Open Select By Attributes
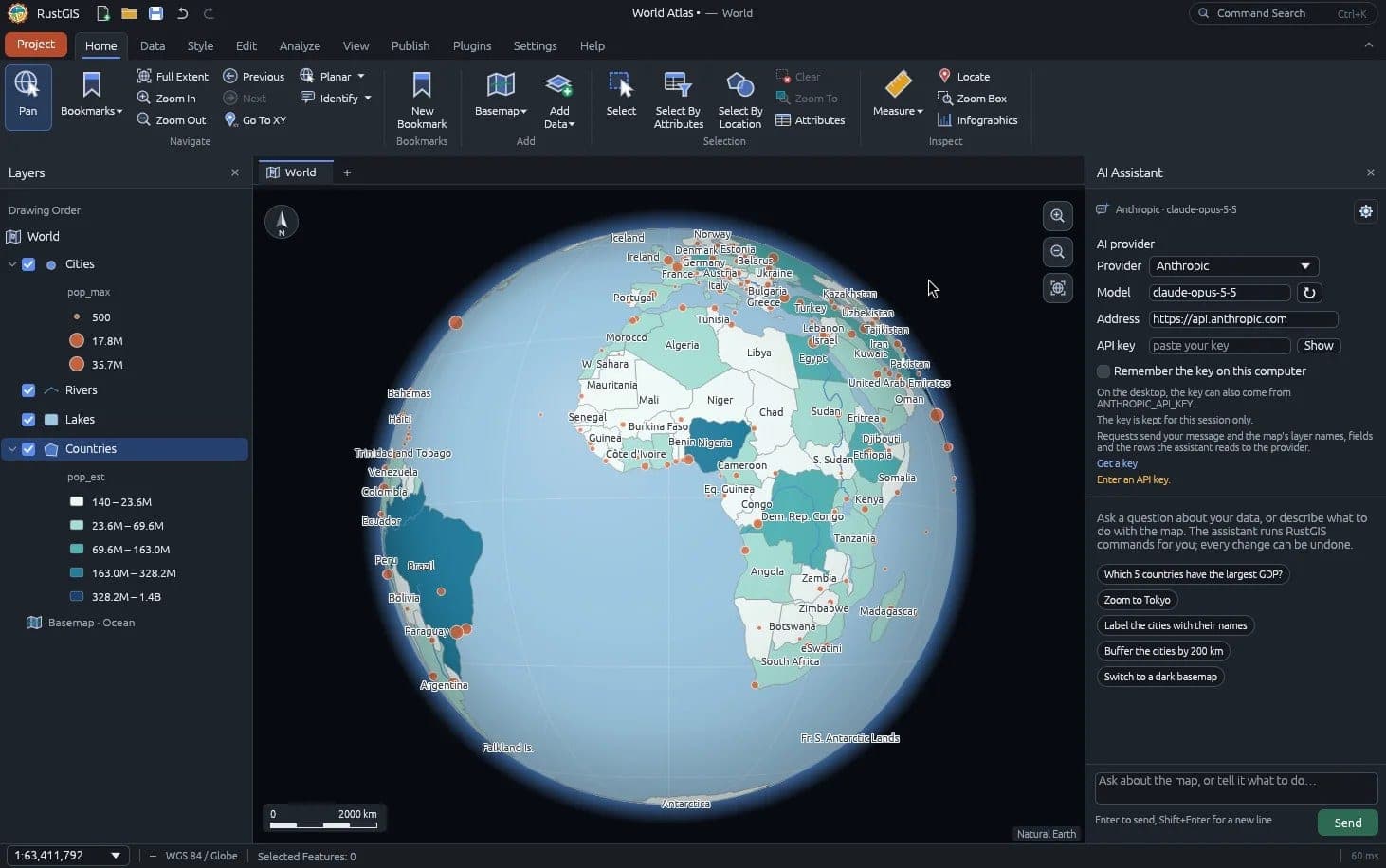This screenshot has height=868, width=1386. pos(679,99)
